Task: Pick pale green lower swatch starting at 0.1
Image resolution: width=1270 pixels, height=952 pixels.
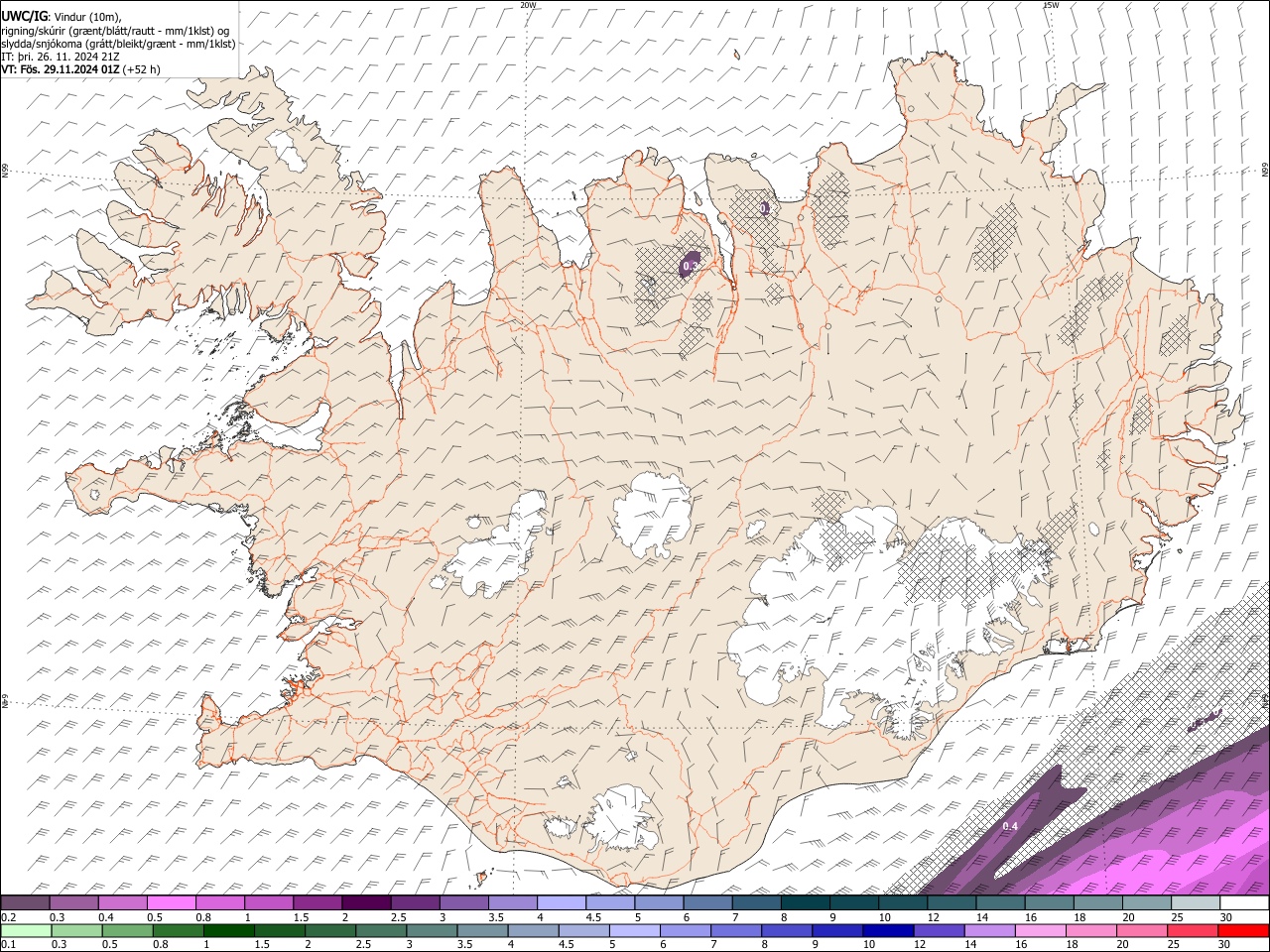Action: click(x=26, y=930)
